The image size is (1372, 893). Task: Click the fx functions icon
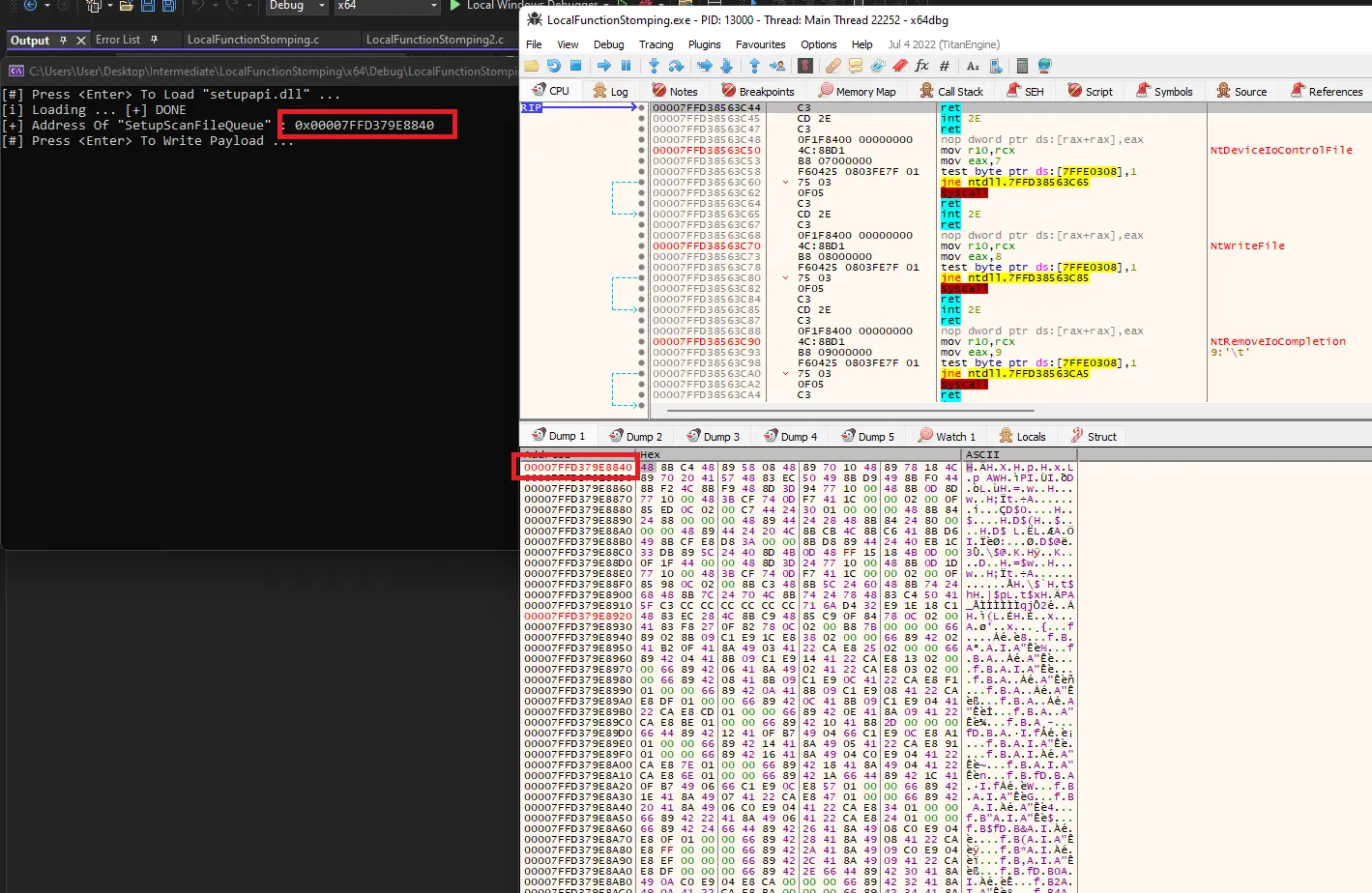[x=921, y=66]
